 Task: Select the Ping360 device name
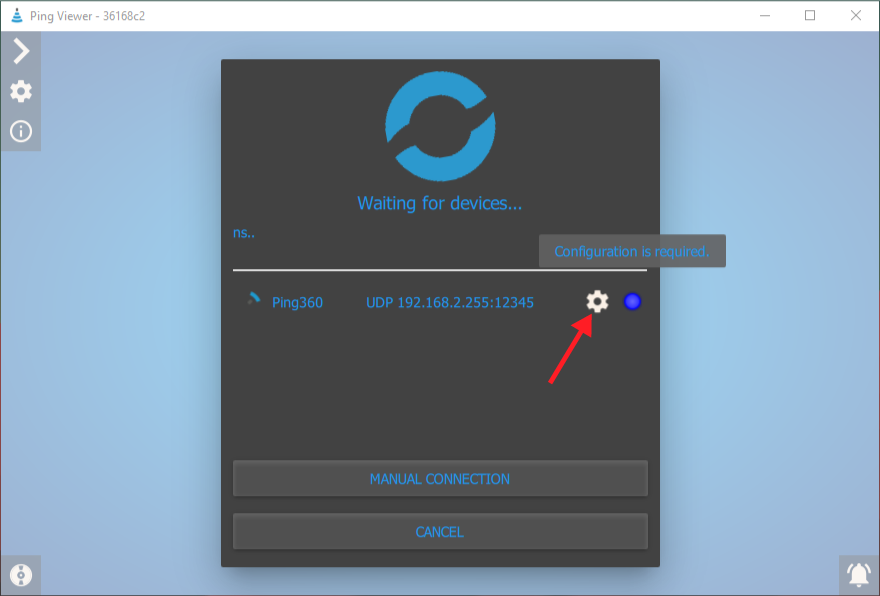[x=297, y=302]
